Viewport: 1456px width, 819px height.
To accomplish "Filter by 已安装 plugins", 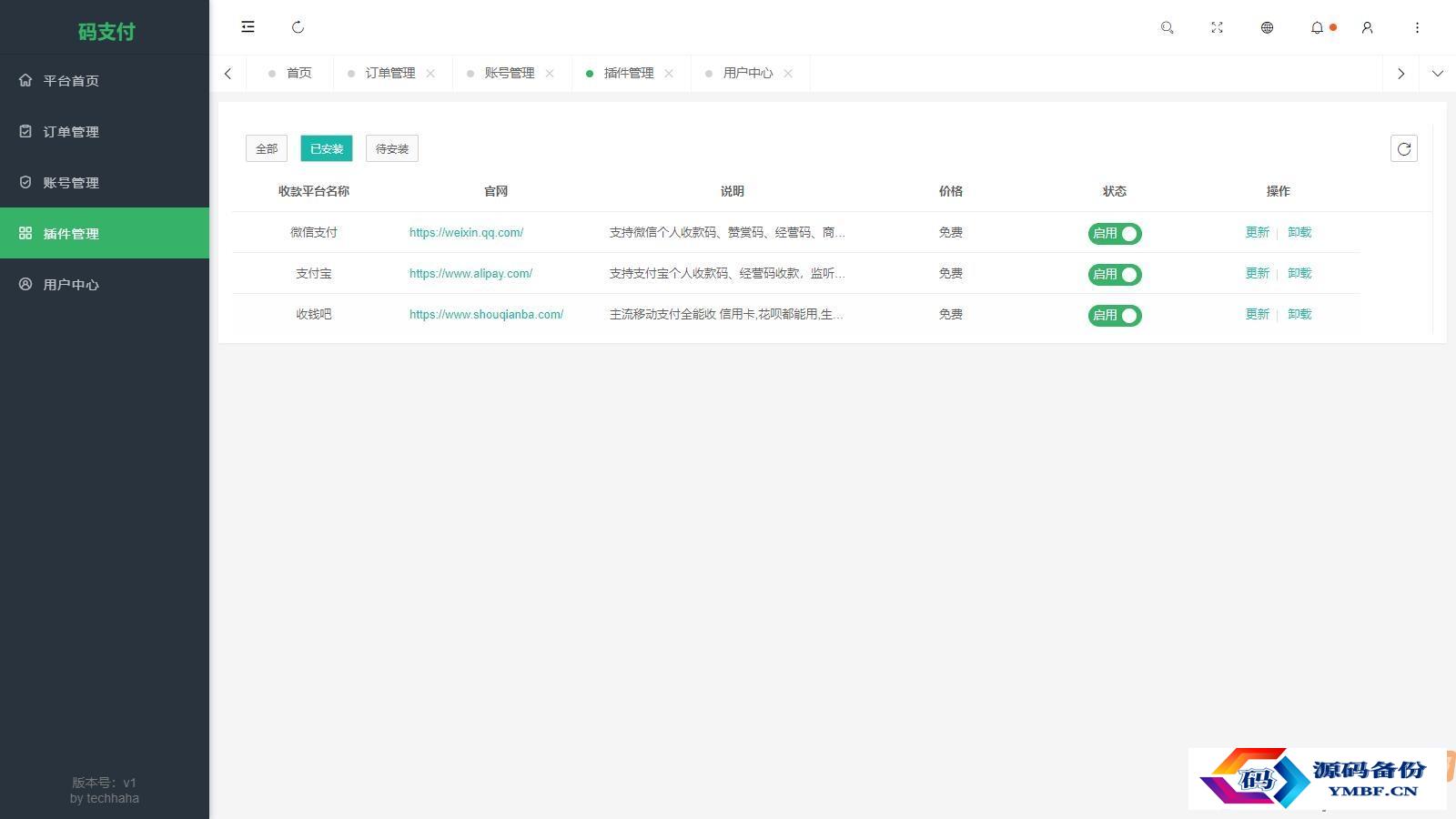I will [x=327, y=148].
